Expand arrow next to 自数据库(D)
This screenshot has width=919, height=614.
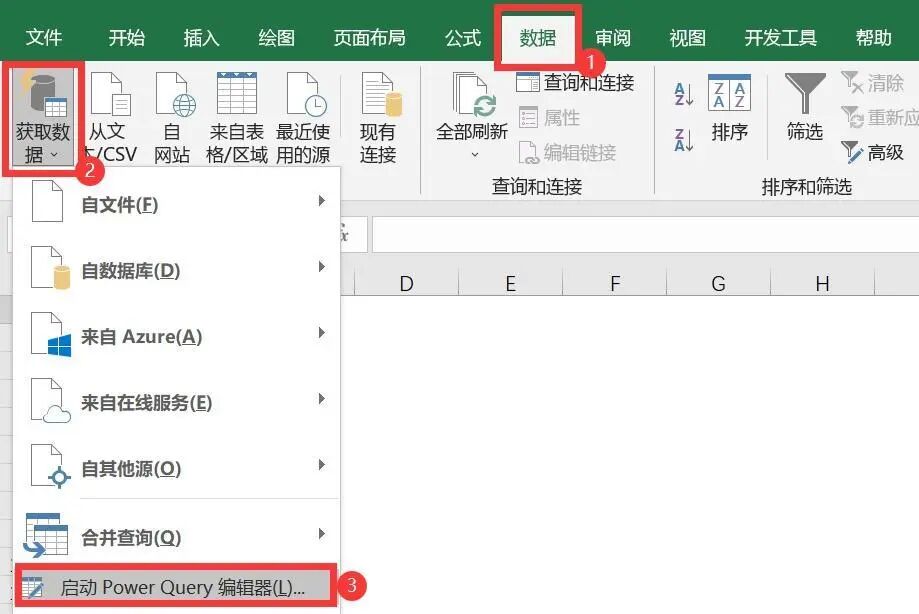(321, 267)
